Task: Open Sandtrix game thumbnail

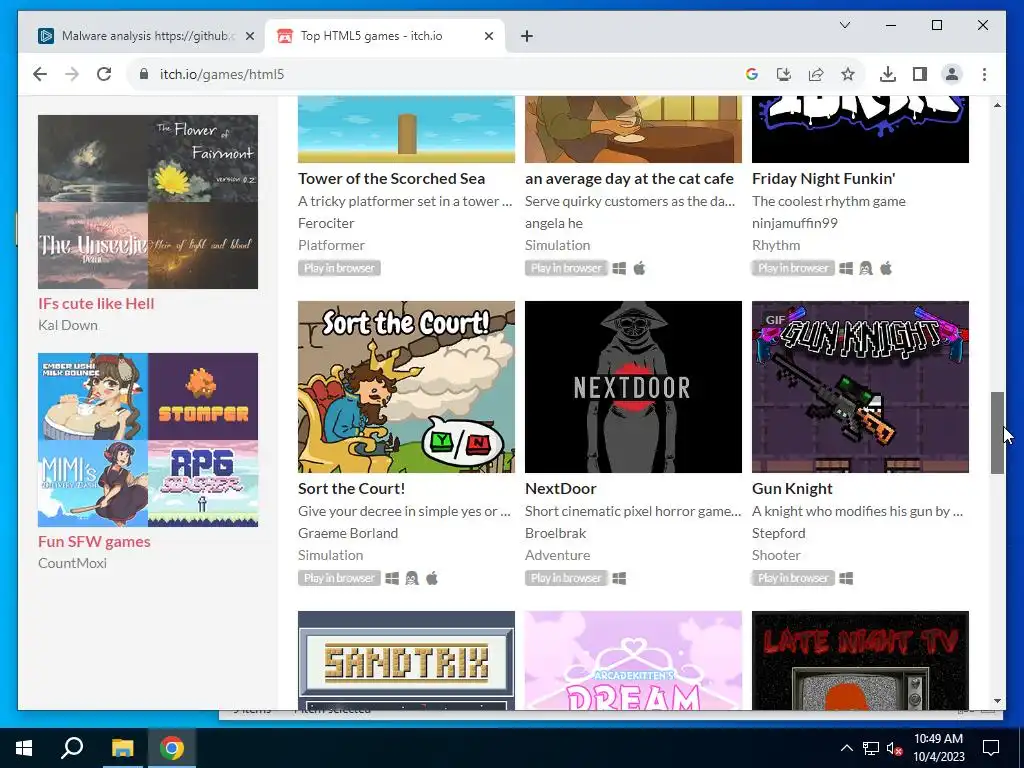Action: coord(406,660)
